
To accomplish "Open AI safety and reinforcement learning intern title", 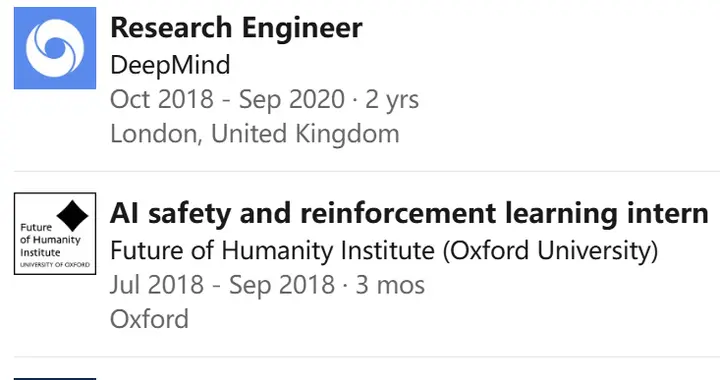I will click(409, 213).
